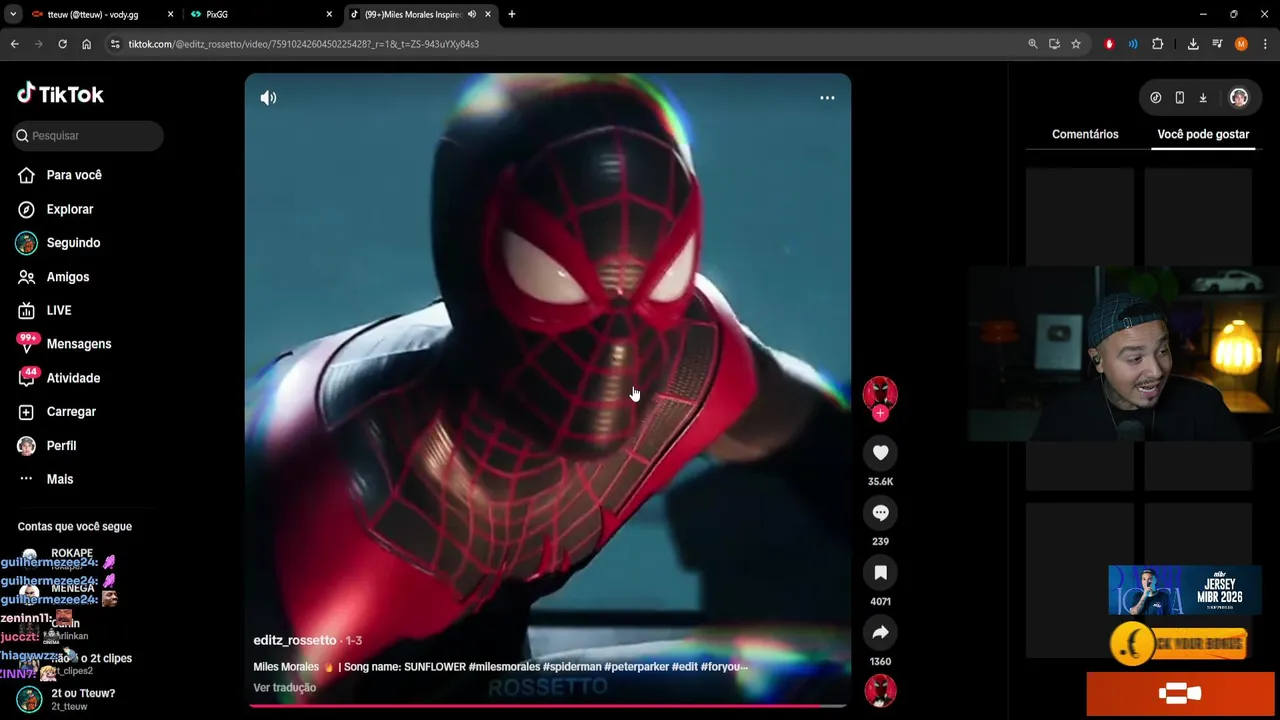The image size is (1280, 720).
Task: Open browser zoom magnifier icon
Action: pos(1033,44)
